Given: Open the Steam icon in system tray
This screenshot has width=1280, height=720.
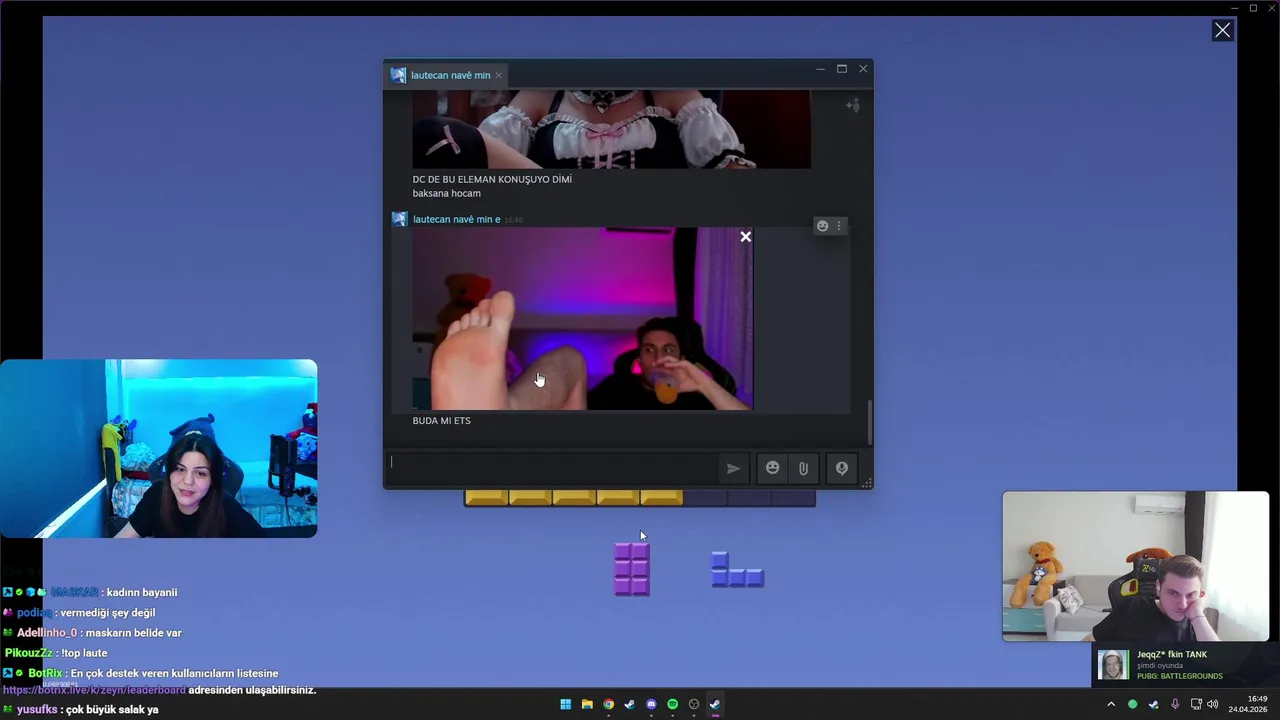Looking at the screenshot, I should (1153, 704).
